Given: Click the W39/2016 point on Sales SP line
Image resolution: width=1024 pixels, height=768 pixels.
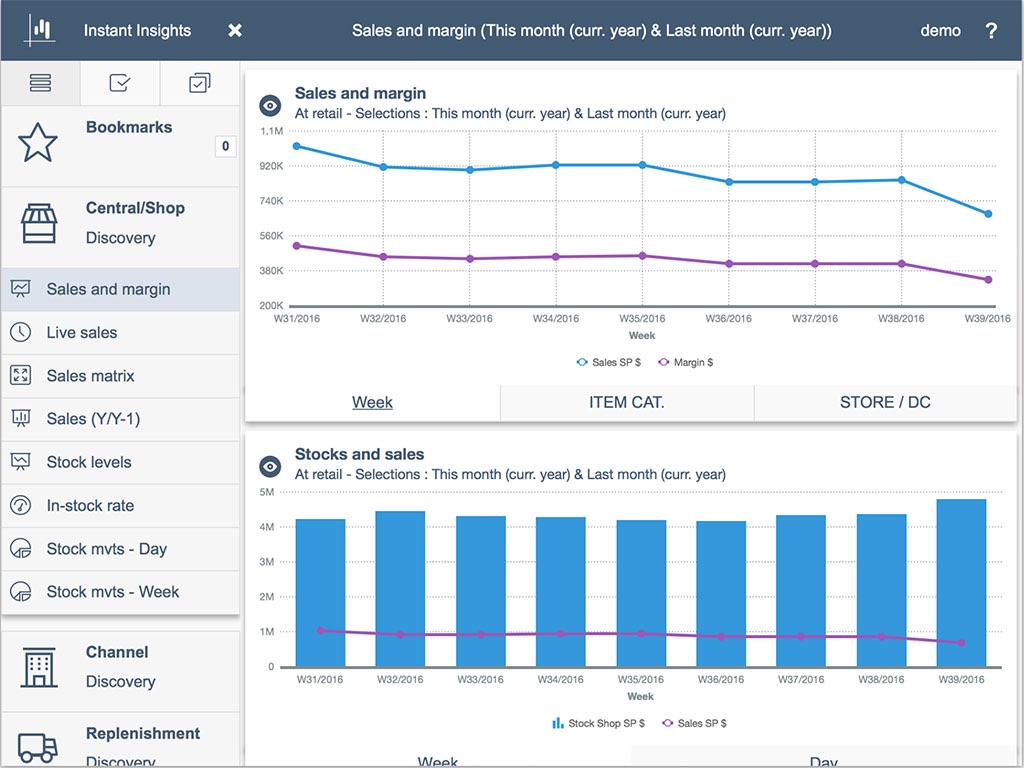Looking at the screenshot, I should (988, 214).
